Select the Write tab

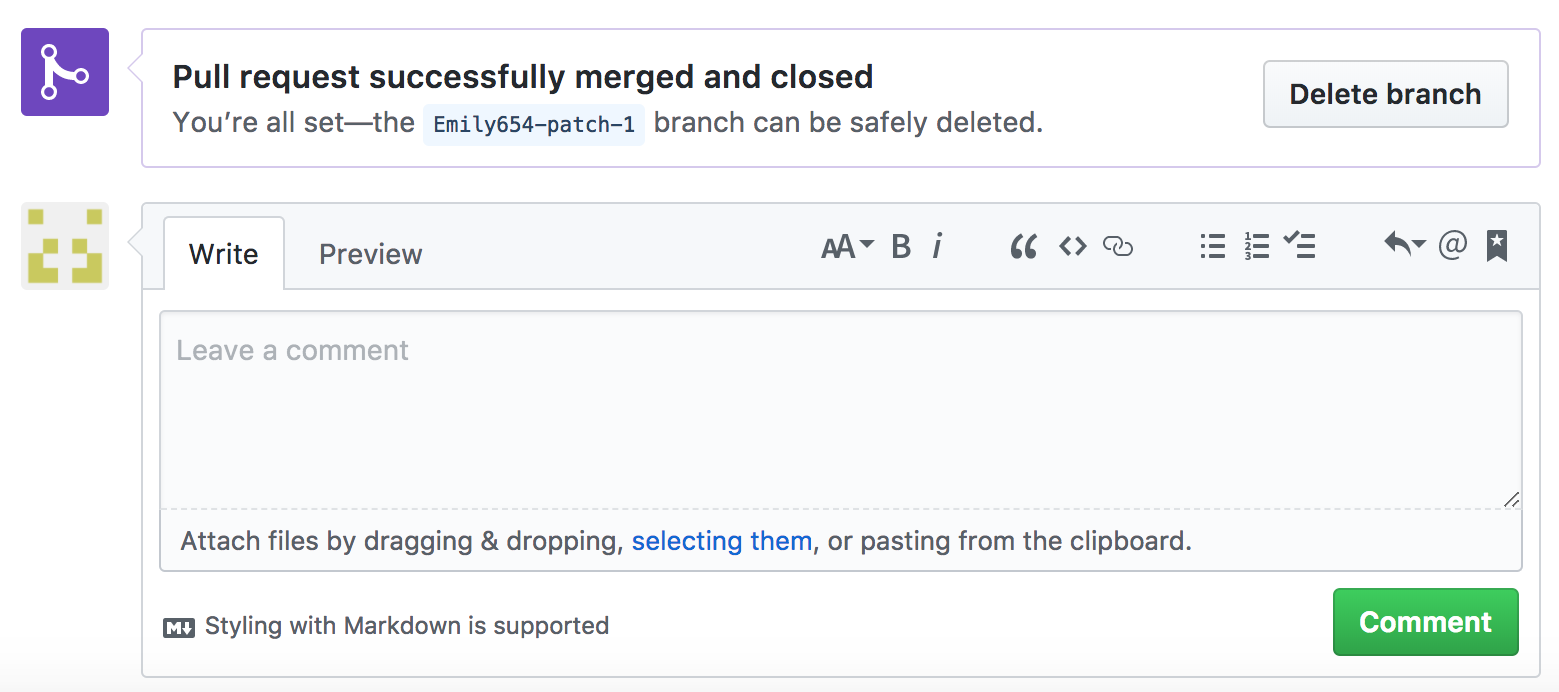point(223,254)
